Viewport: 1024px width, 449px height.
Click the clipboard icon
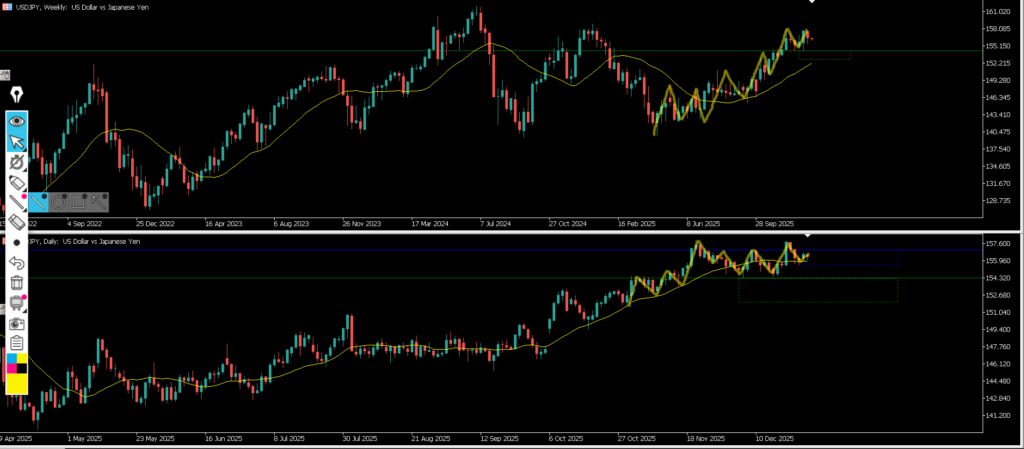(17, 343)
